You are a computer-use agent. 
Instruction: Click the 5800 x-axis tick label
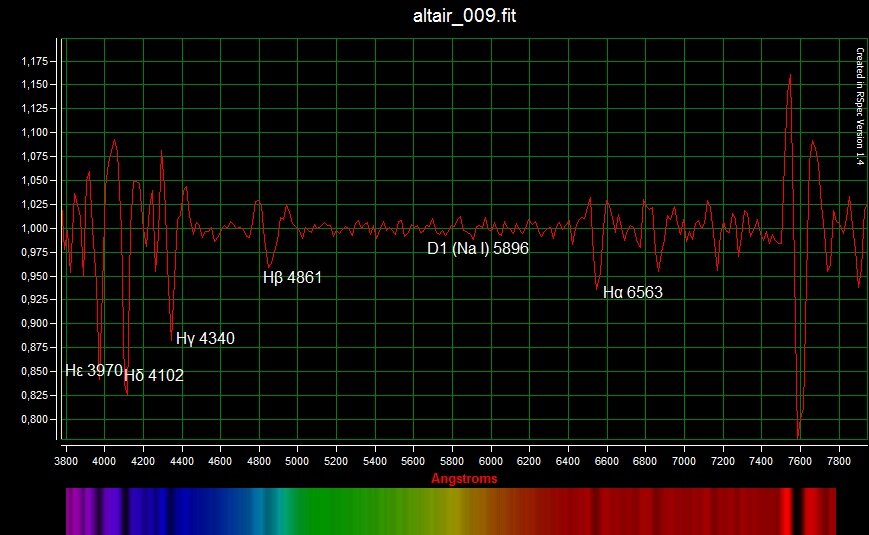pyautogui.click(x=452, y=461)
